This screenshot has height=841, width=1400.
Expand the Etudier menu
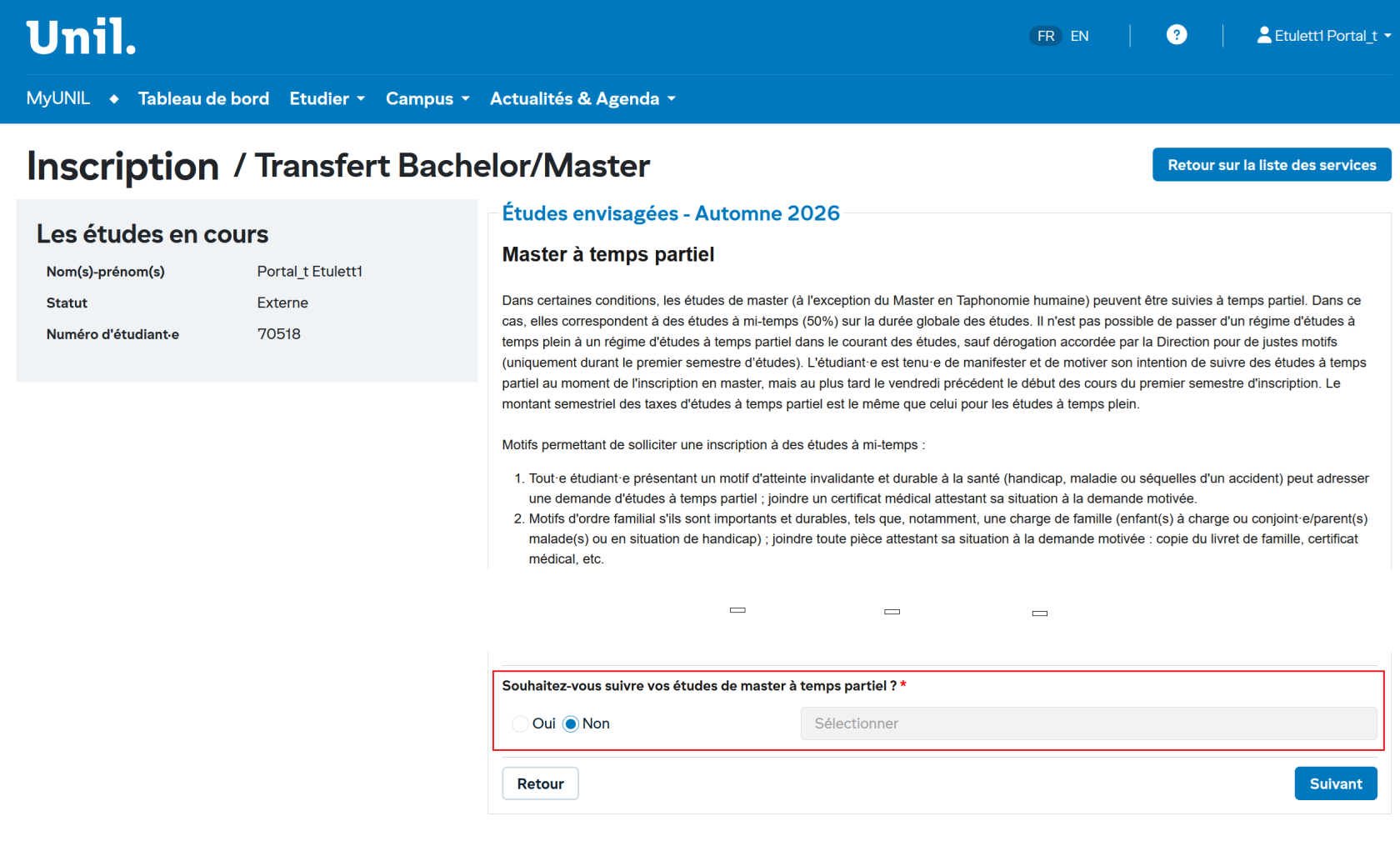(327, 99)
